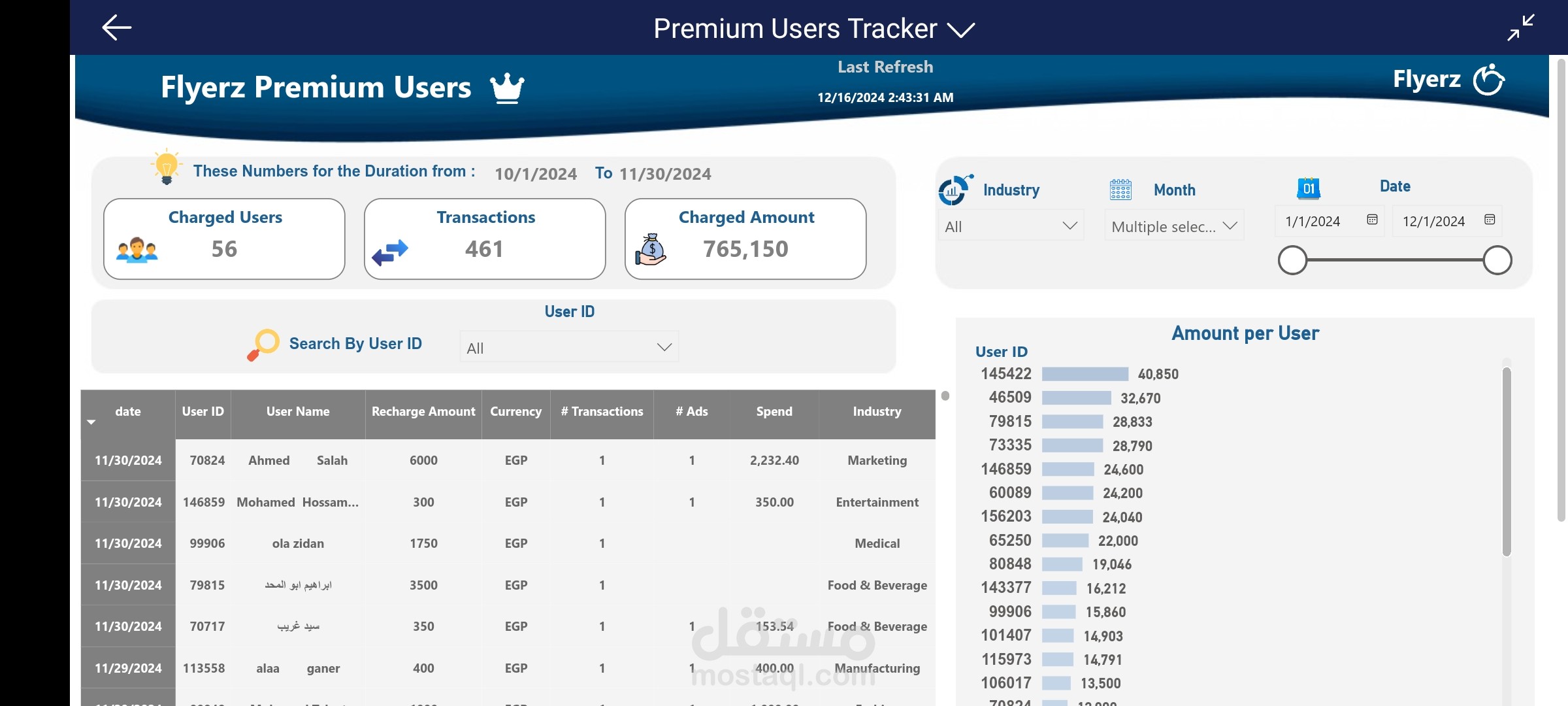
Task: Click the Transactions arrows icon
Action: click(390, 252)
